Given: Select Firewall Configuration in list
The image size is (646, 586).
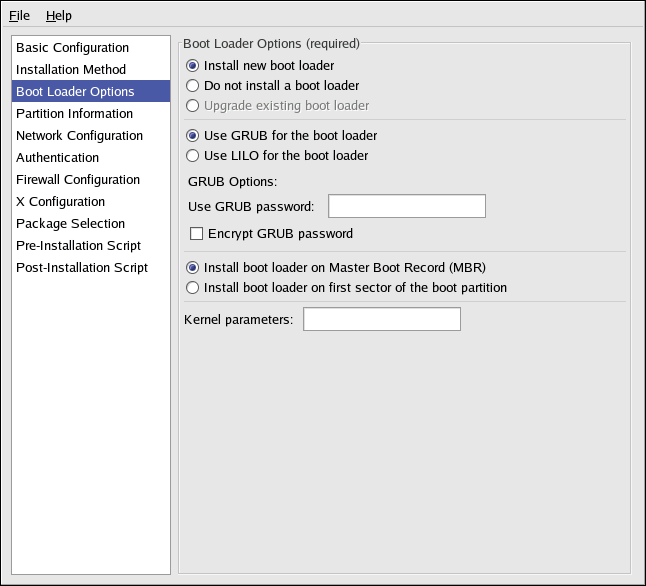Looking at the screenshot, I should (x=77, y=180).
